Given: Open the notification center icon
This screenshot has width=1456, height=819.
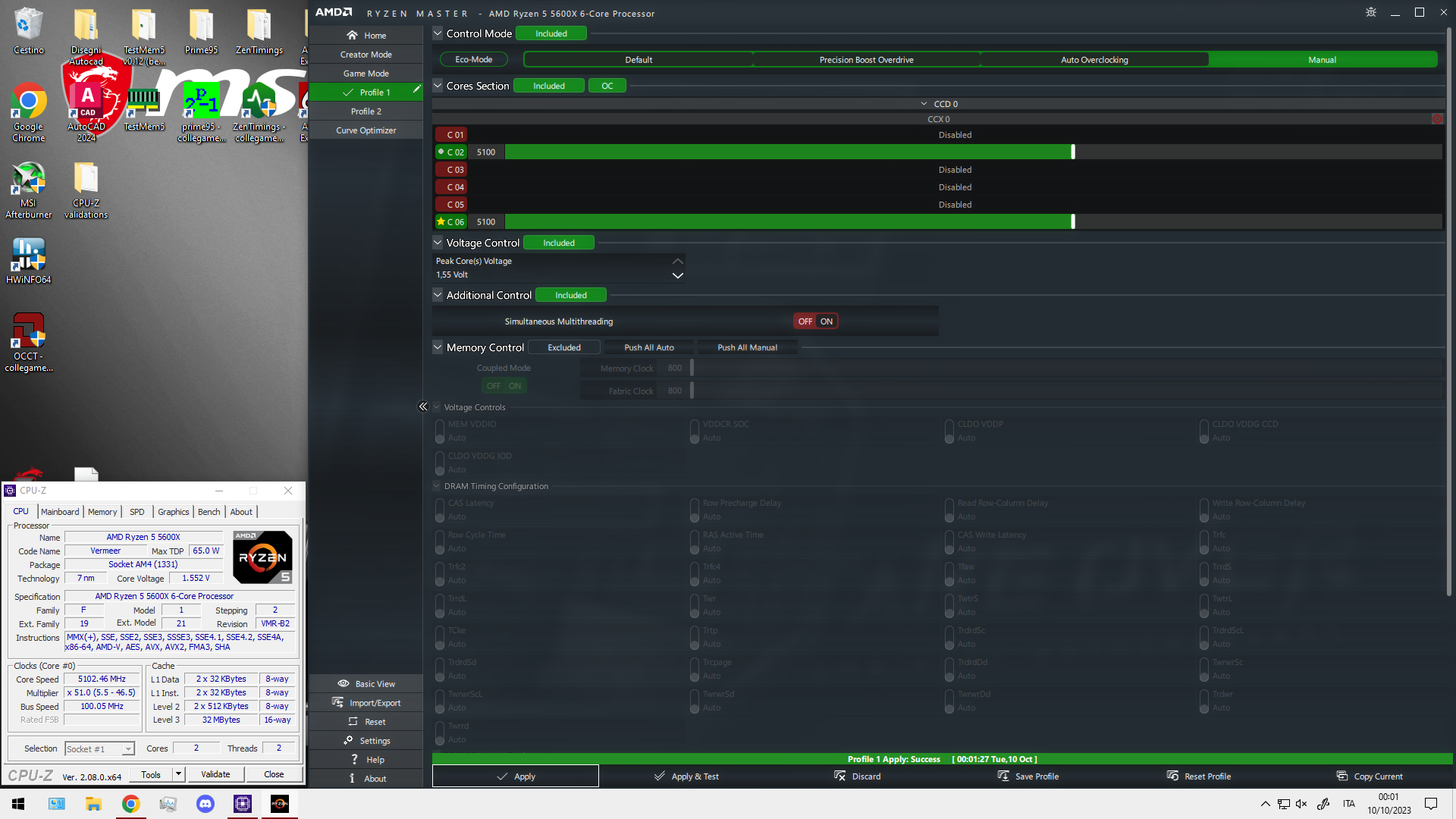Looking at the screenshot, I should (x=1431, y=804).
